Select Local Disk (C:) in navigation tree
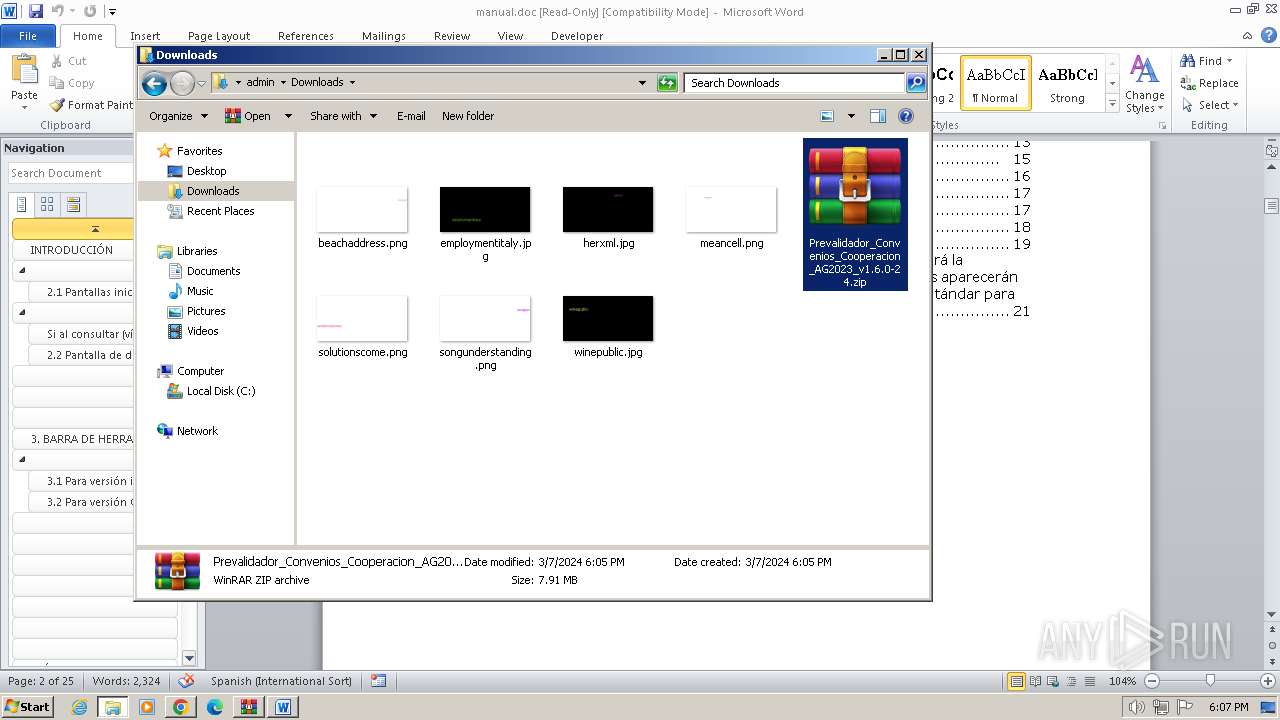The image size is (1280, 720). [x=220, y=391]
